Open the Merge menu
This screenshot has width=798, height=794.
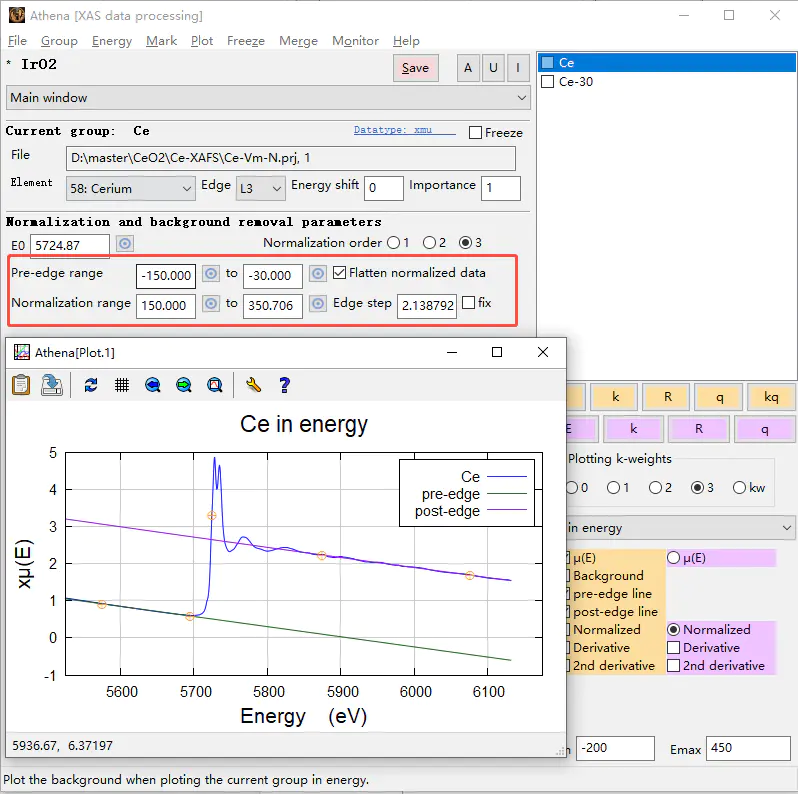pos(298,41)
